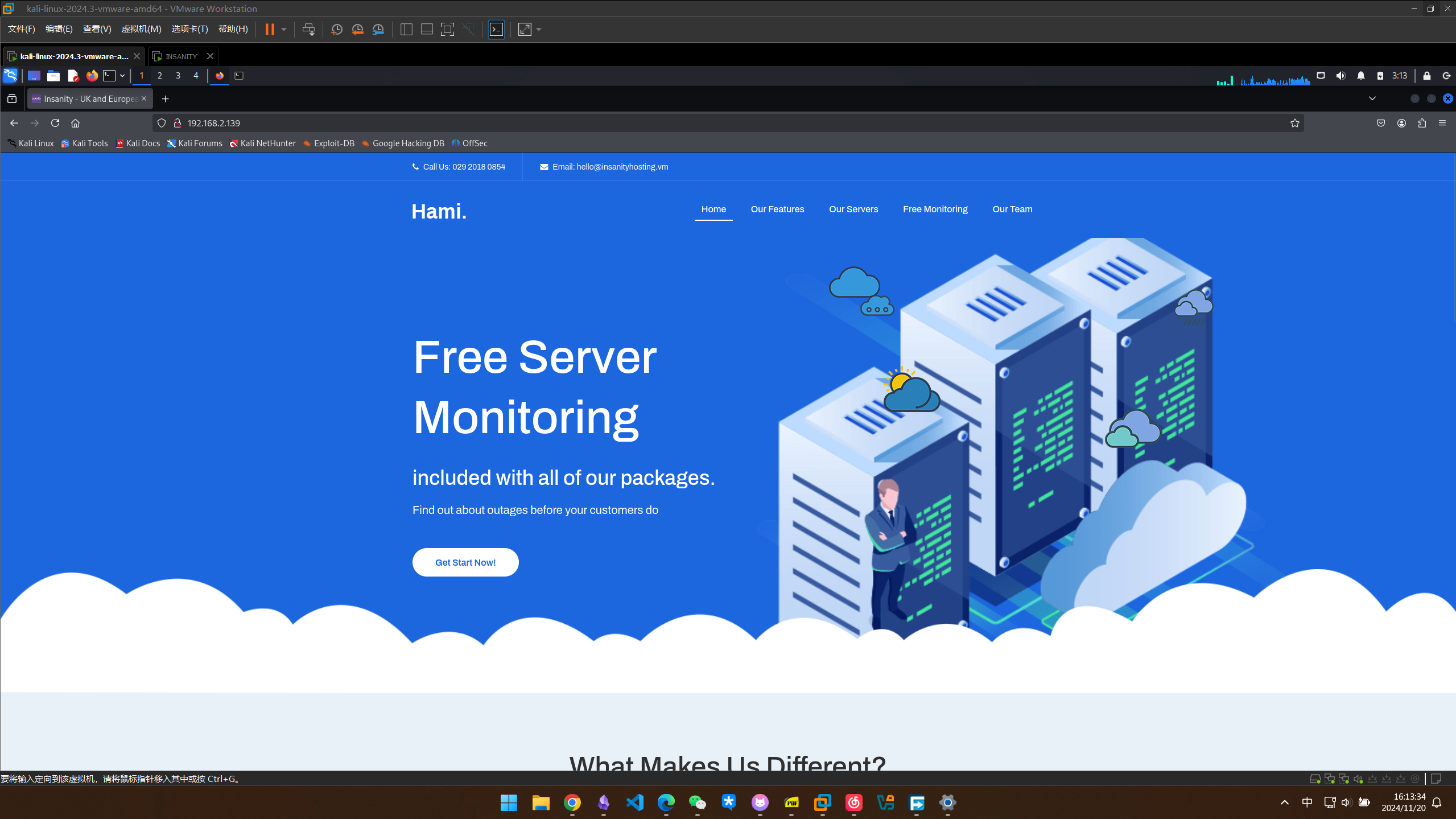
Task: Click the VMware console view icon
Action: (x=496, y=30)
